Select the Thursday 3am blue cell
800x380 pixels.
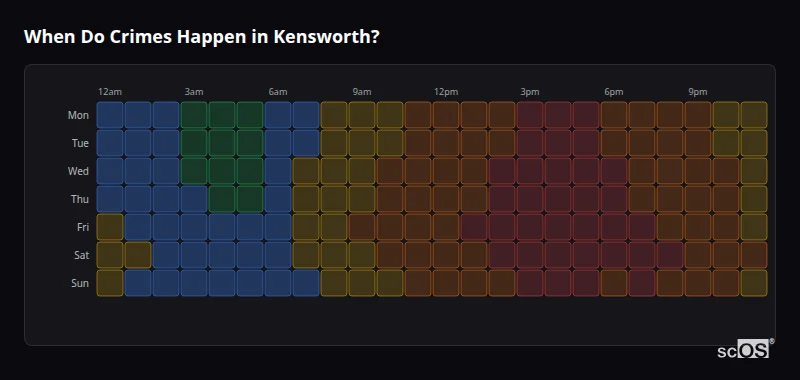194,199
